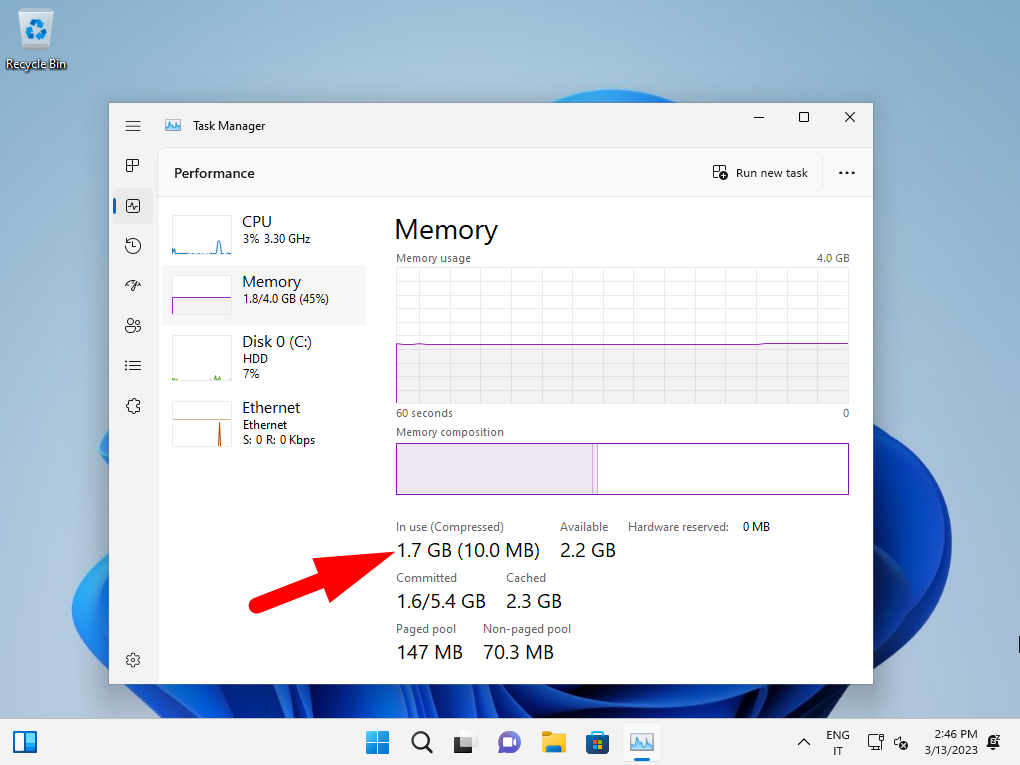Open the Task Manager hamburger navigation menu
1020x765 pixels.
coord(133,126)
